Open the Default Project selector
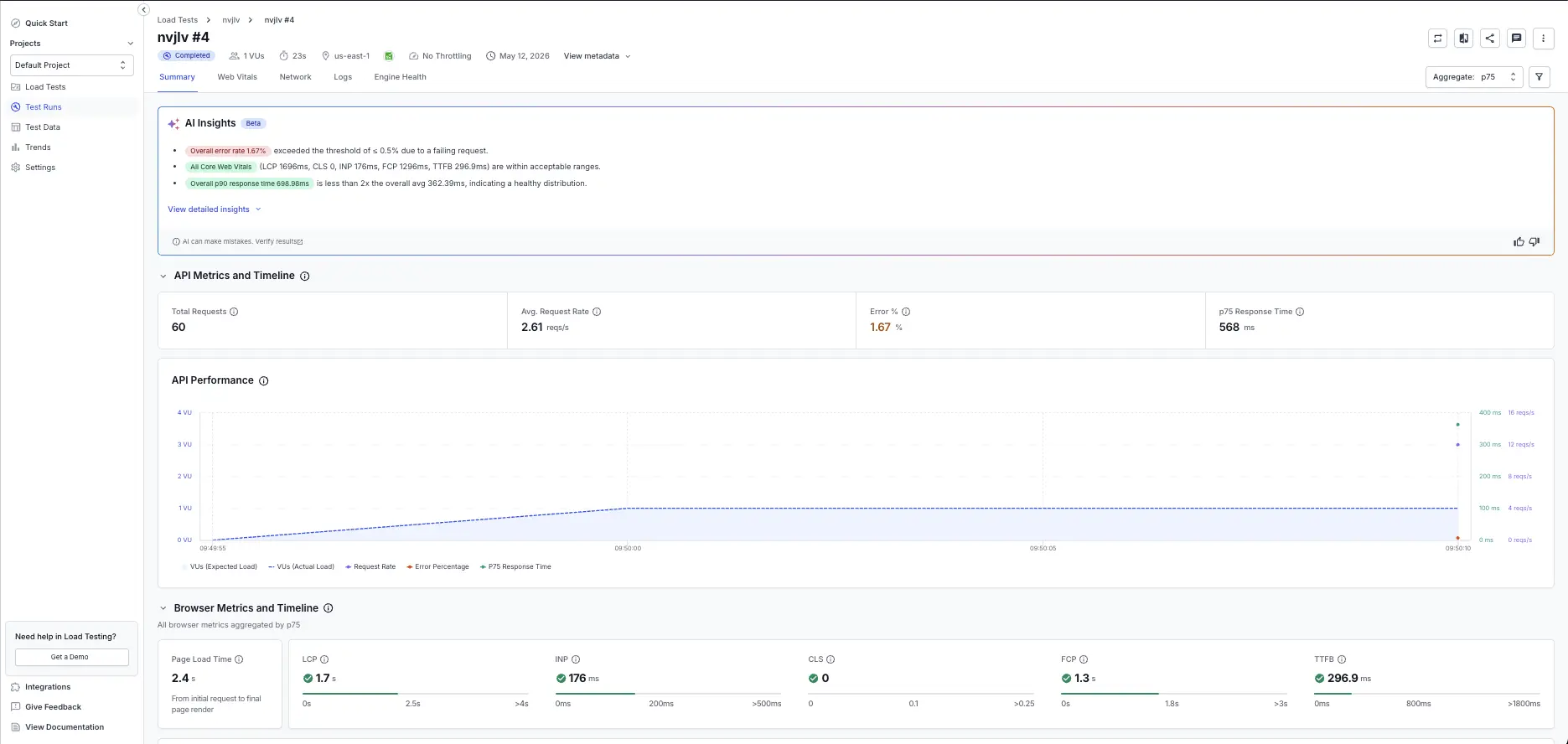 point(72,65)
